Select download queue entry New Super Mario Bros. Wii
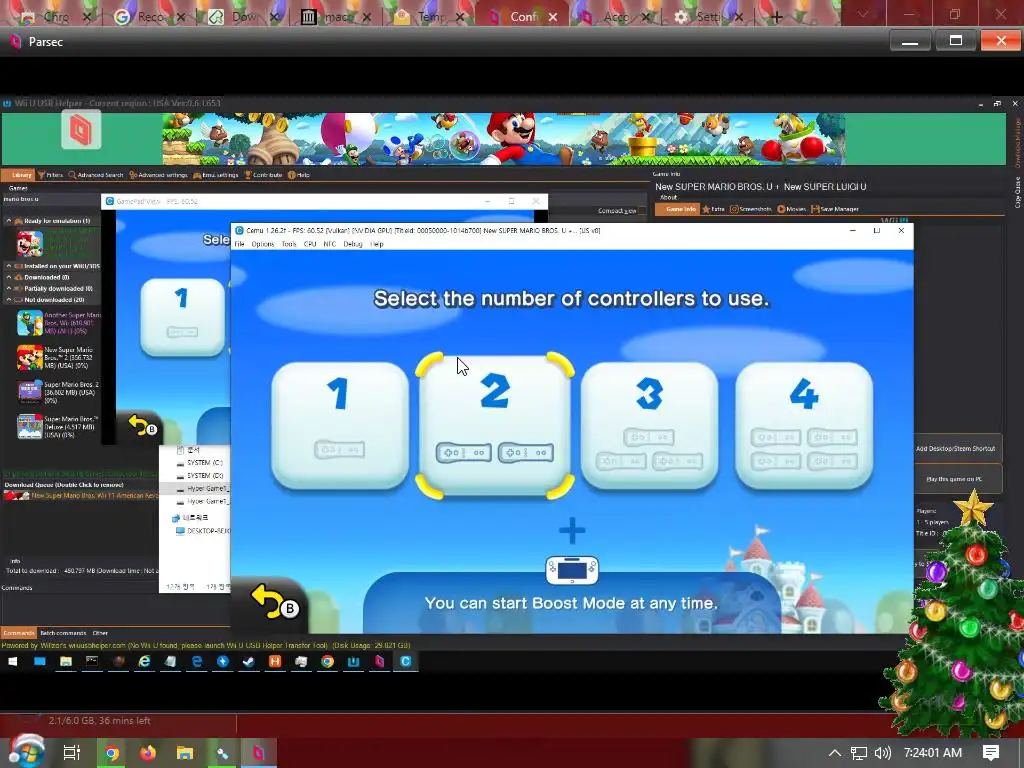The width and height of the screenshot is (1024, 768). 81,496
